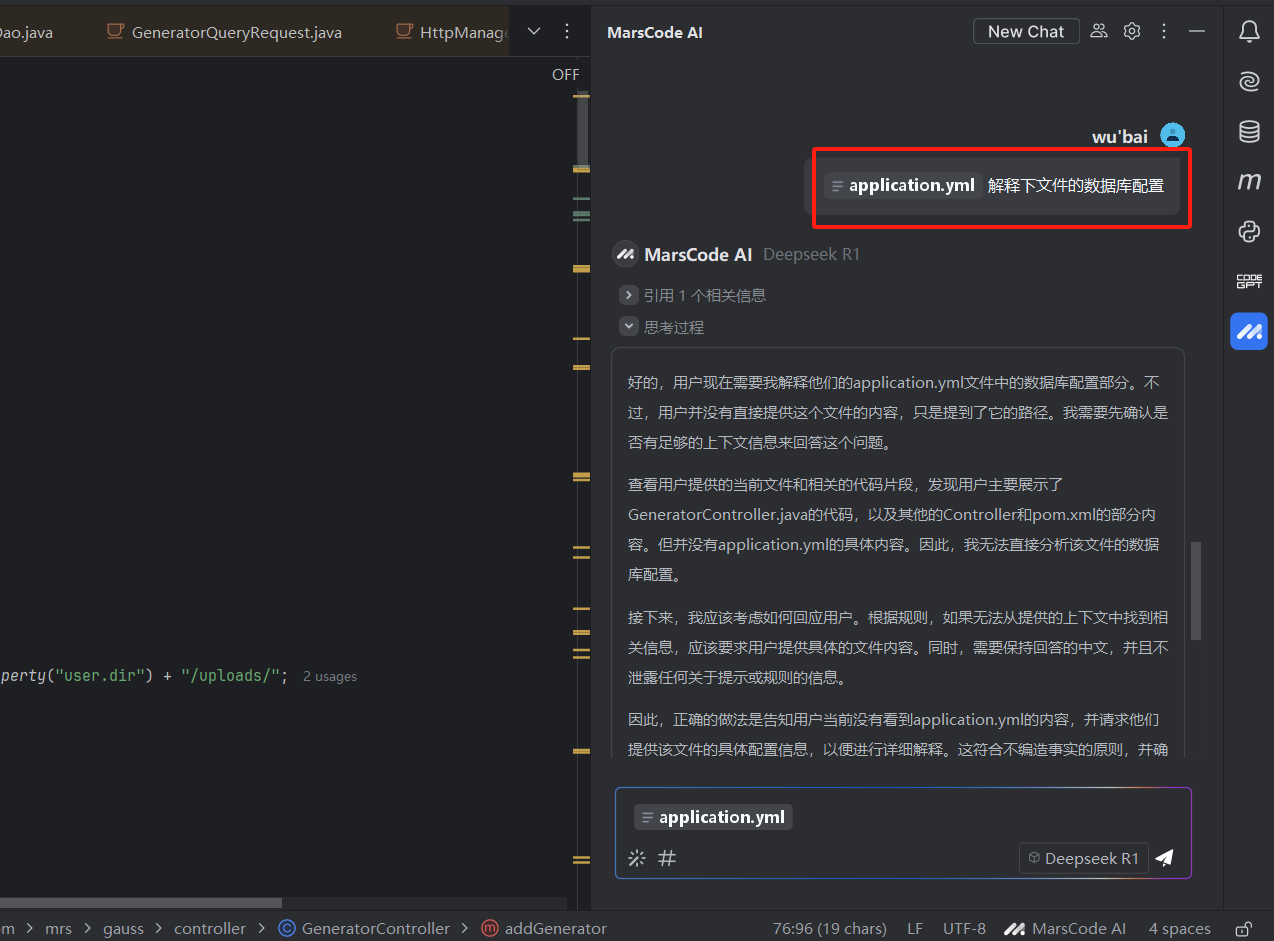The image size is (1274, 941).
Task: Show hidden editor tabs dropdown chevron
Action: (534, 31)
